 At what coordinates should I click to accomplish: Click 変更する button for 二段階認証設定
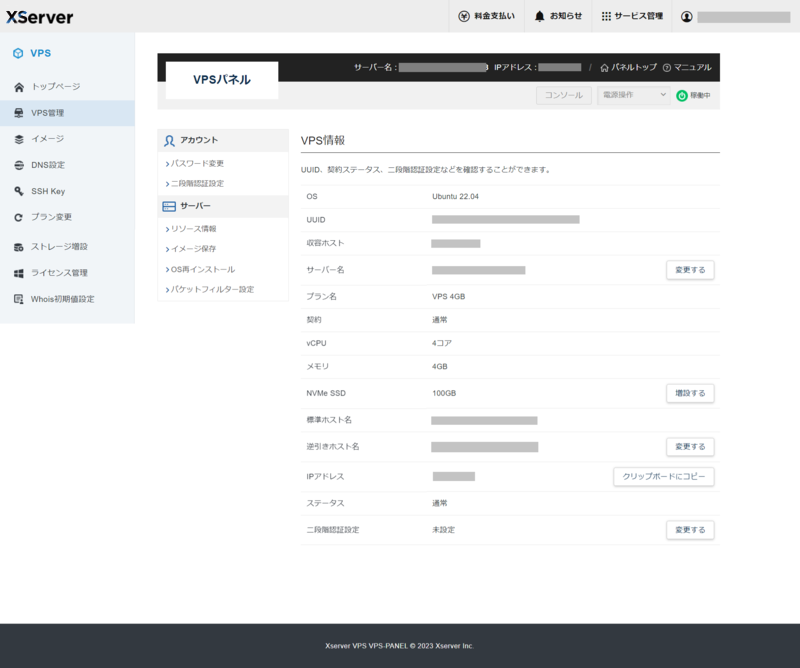[690, 530]
